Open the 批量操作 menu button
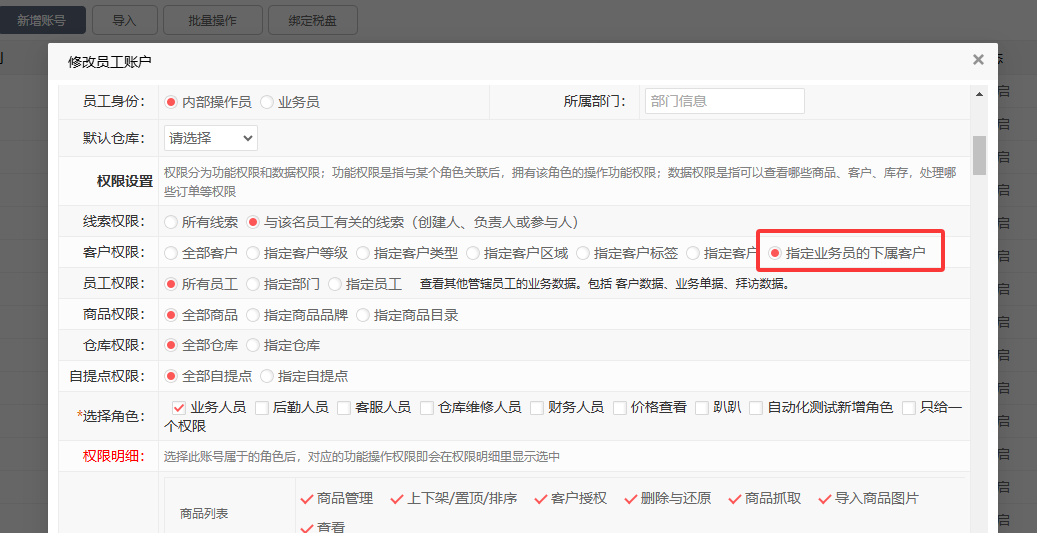The width and height of the screenshot is (1037, 533). [211, 19]
